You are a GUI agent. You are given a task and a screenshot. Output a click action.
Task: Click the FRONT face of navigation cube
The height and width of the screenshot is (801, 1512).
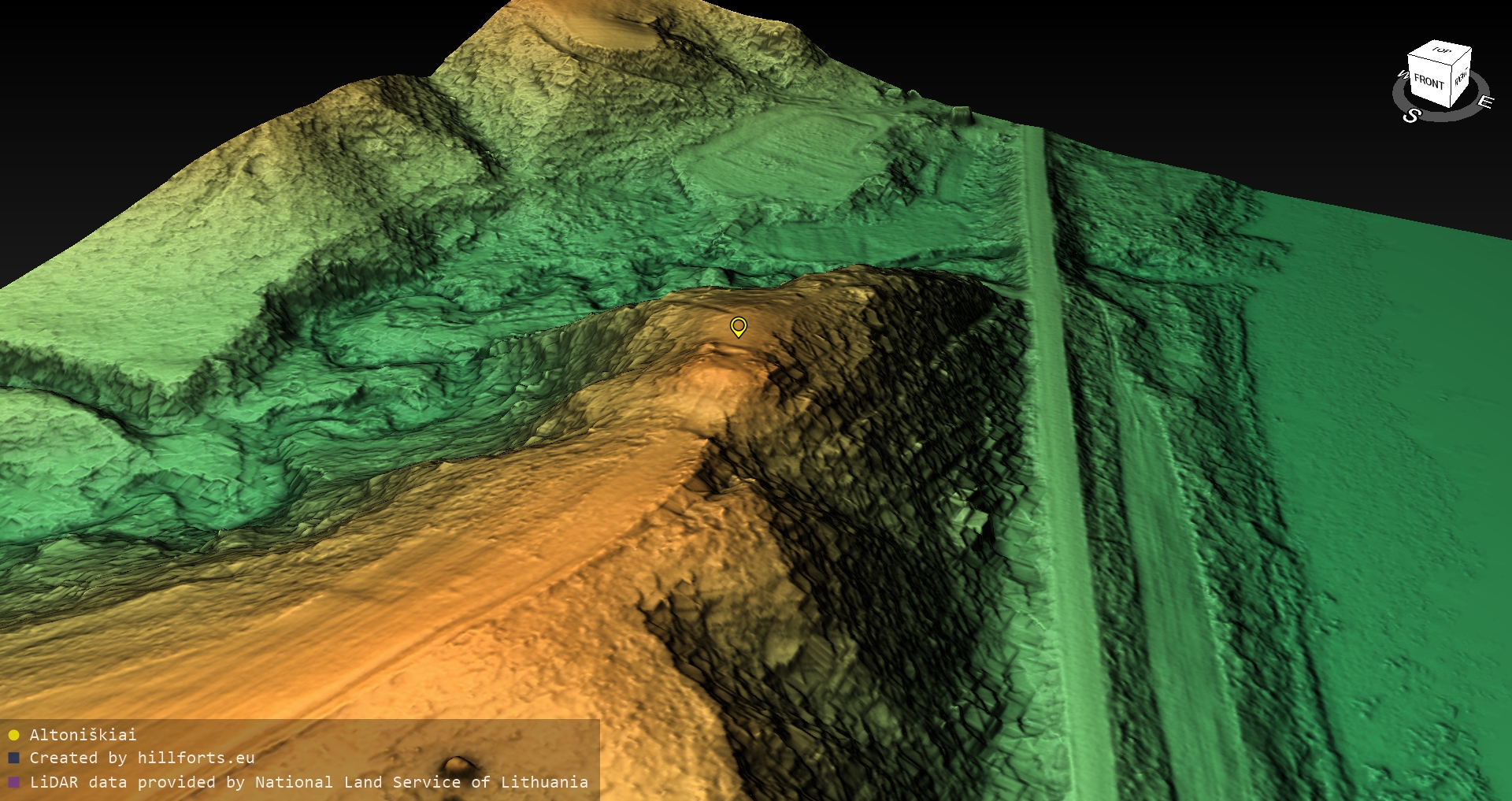tap(1428, 82)
